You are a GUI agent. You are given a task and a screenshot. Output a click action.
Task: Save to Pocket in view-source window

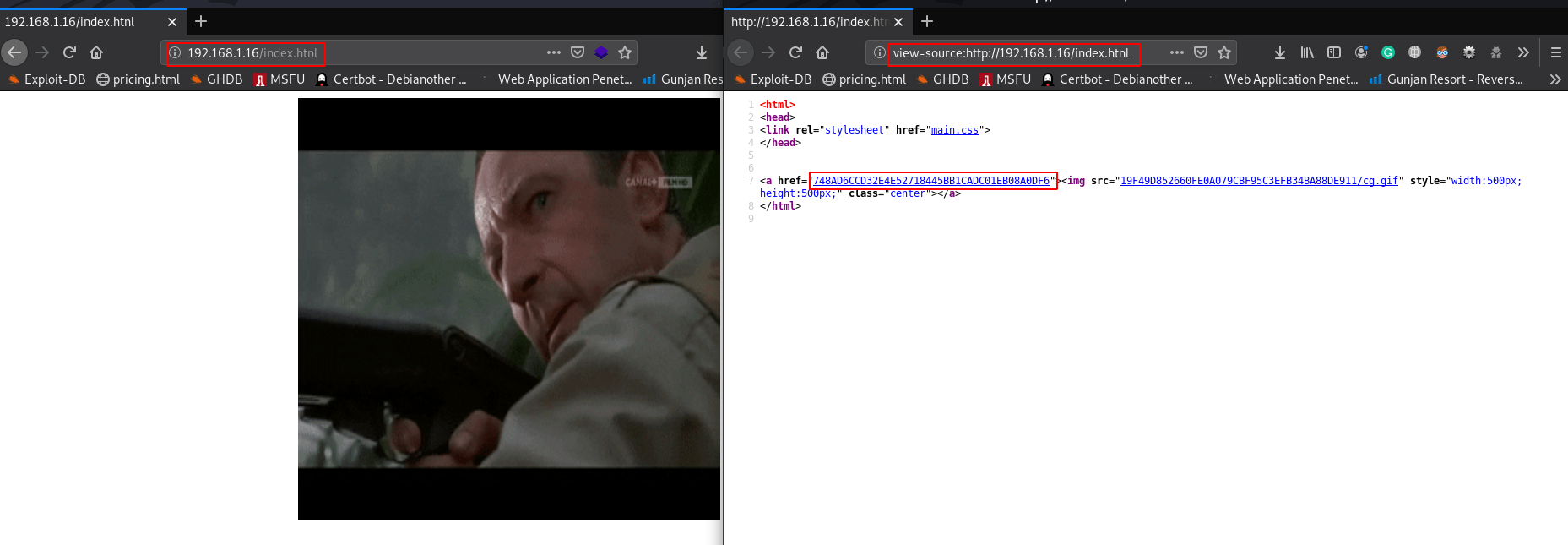pyautogui.click(x=1201, y=52)
